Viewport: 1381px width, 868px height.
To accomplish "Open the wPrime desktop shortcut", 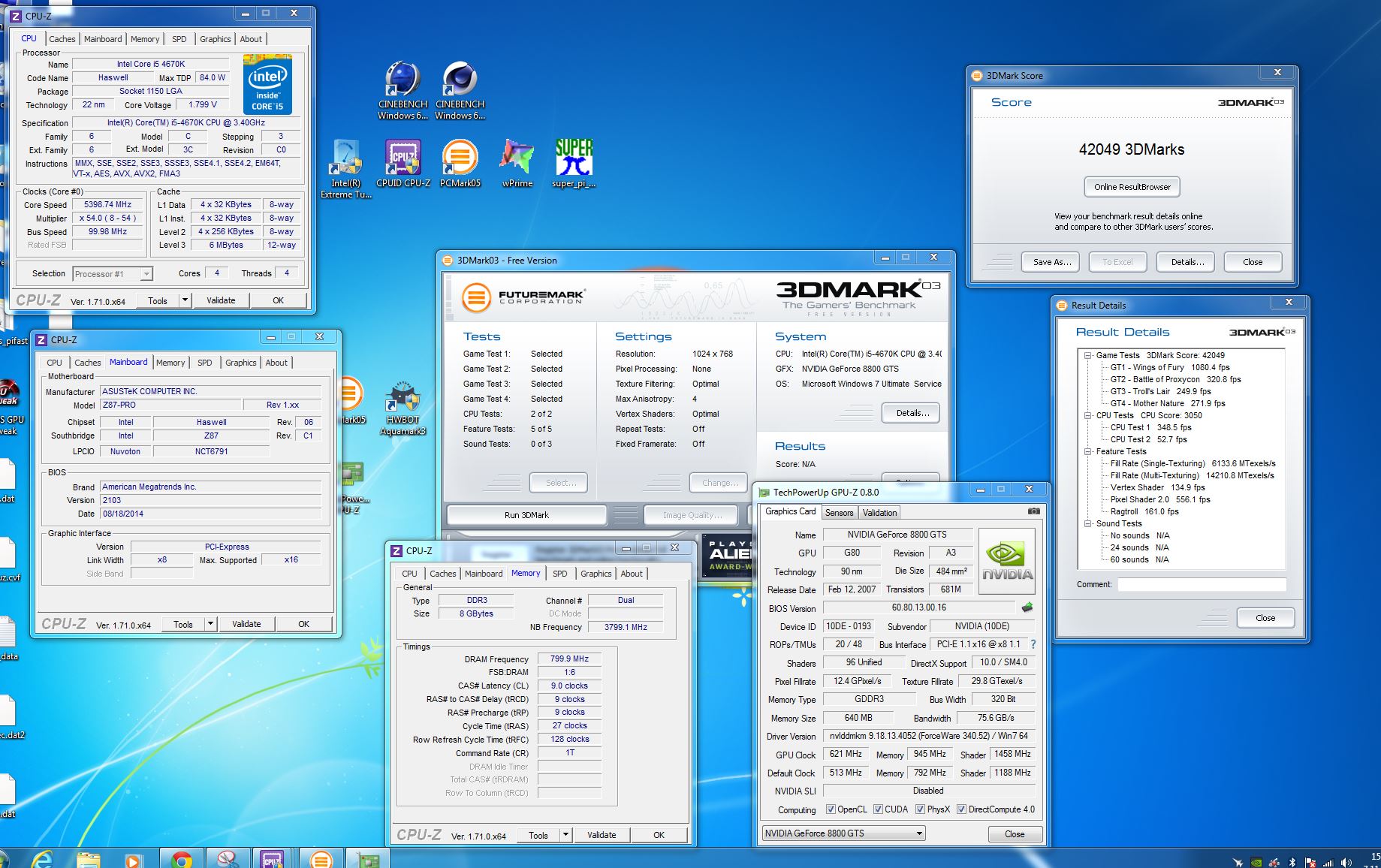I will click(x=517, y=164).
